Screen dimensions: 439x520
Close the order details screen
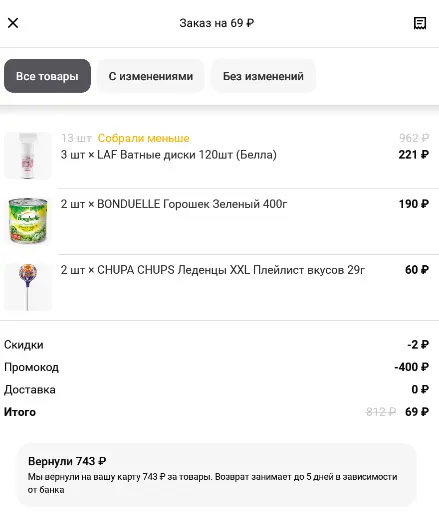(x=13, y=23)
